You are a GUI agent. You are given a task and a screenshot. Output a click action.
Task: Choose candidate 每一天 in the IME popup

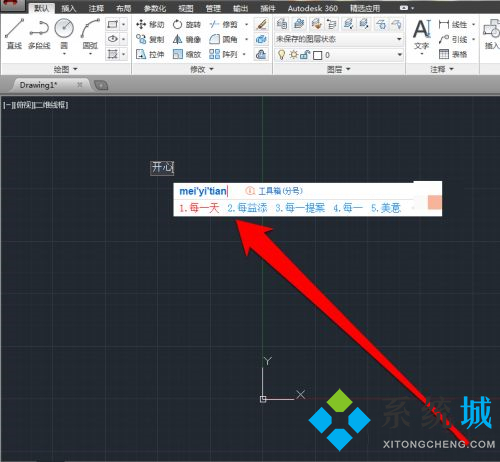click(x=199, y=208)
